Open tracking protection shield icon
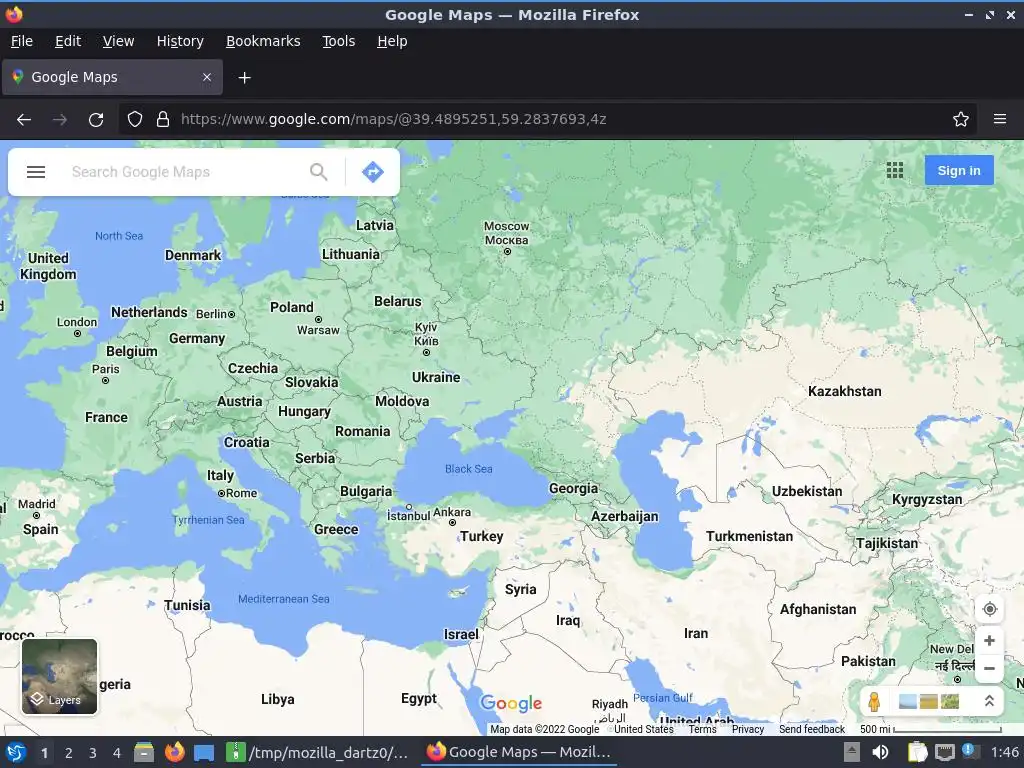 (x=135, y=120)
